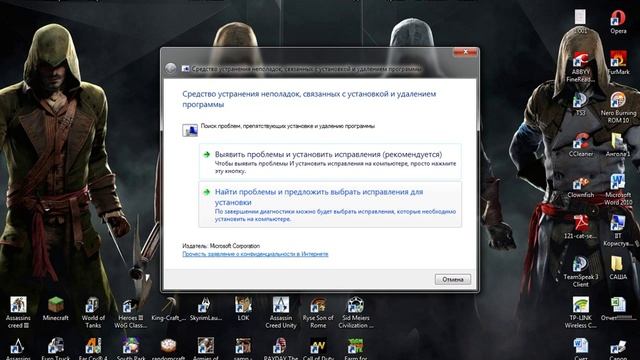This screenshot has height=360, width=640.
Task: Open Heroes III WoG shortcut
Action: click(131, 312)
